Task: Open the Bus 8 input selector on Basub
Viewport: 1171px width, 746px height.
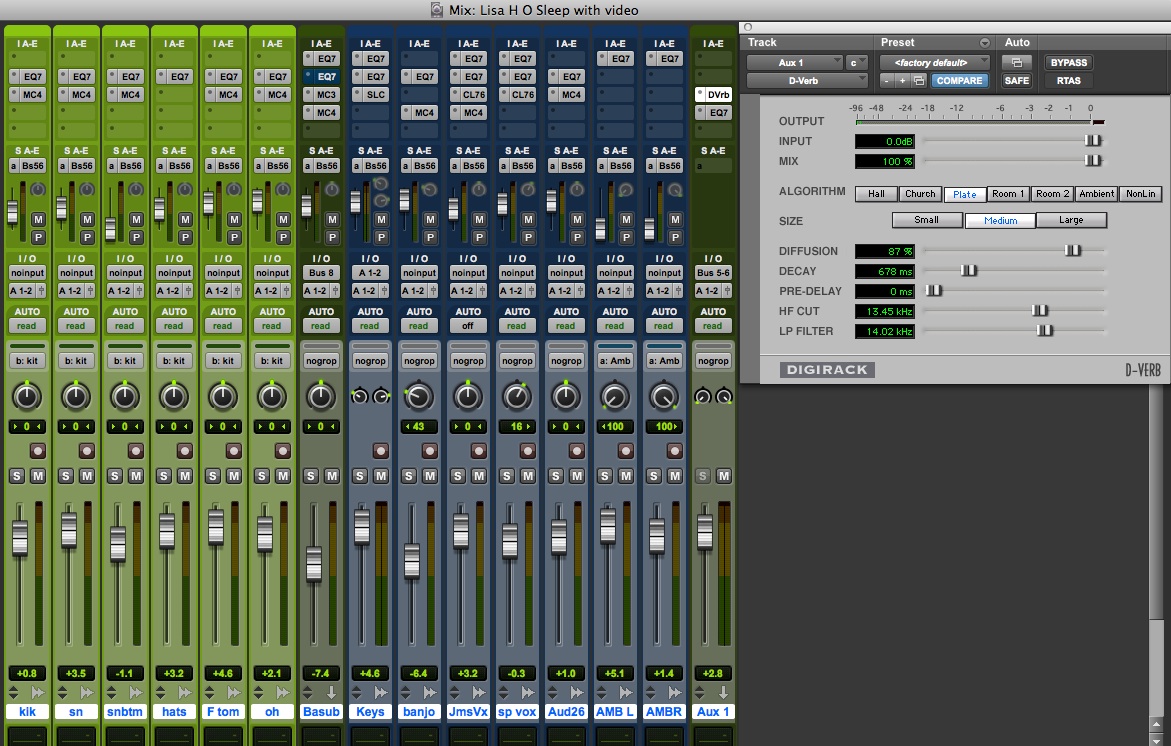Action: coord(321,273)
